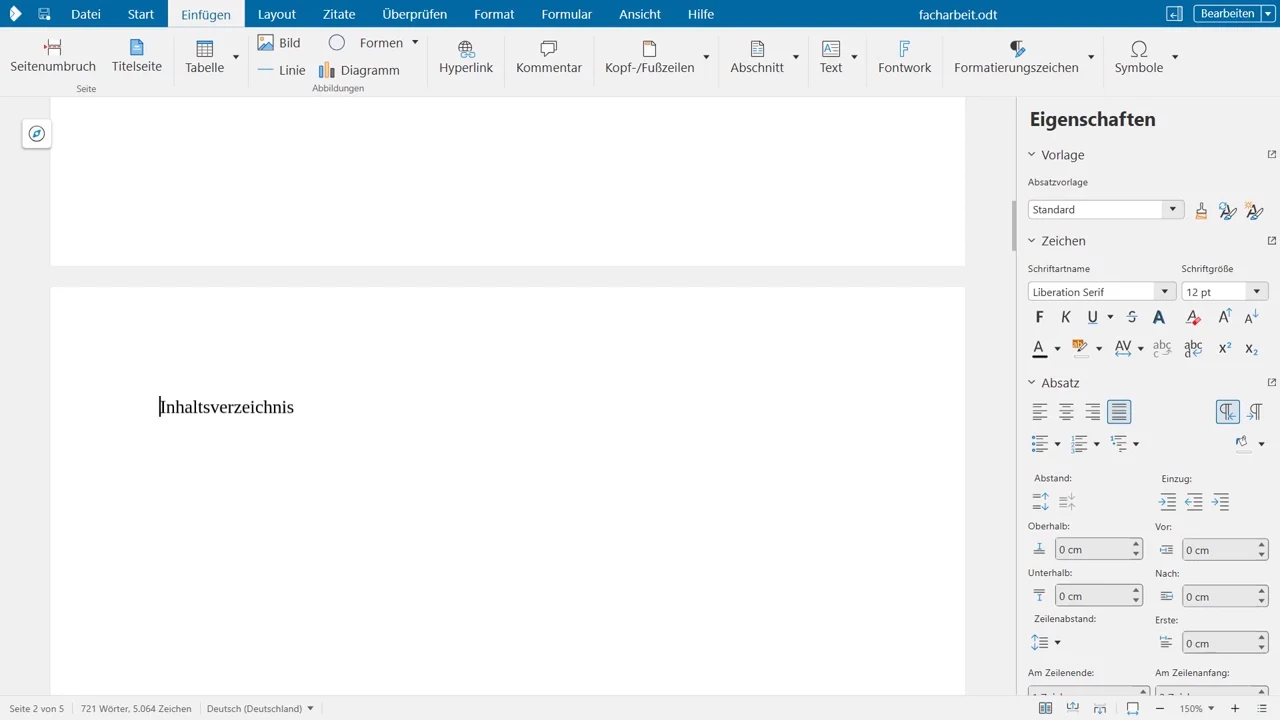1280x720 pixels.
Task: Toggle italic (K) formatting
Action: click(1066, 317)
